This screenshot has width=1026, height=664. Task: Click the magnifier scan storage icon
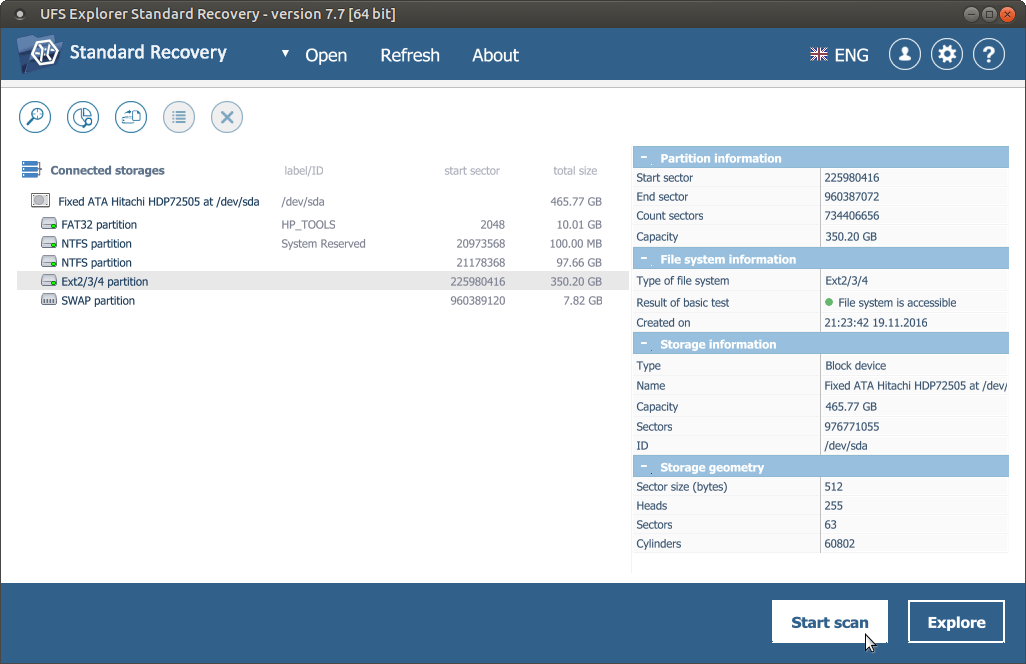pos(35,117)
